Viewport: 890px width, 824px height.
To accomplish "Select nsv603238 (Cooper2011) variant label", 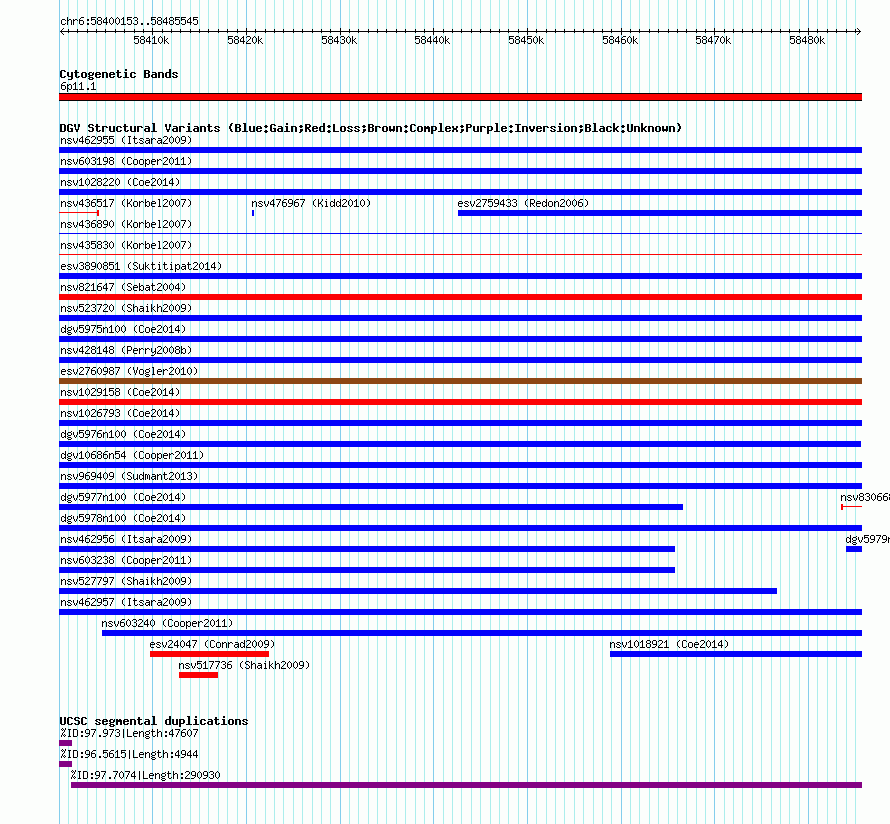I will click(x=126, y=560).
